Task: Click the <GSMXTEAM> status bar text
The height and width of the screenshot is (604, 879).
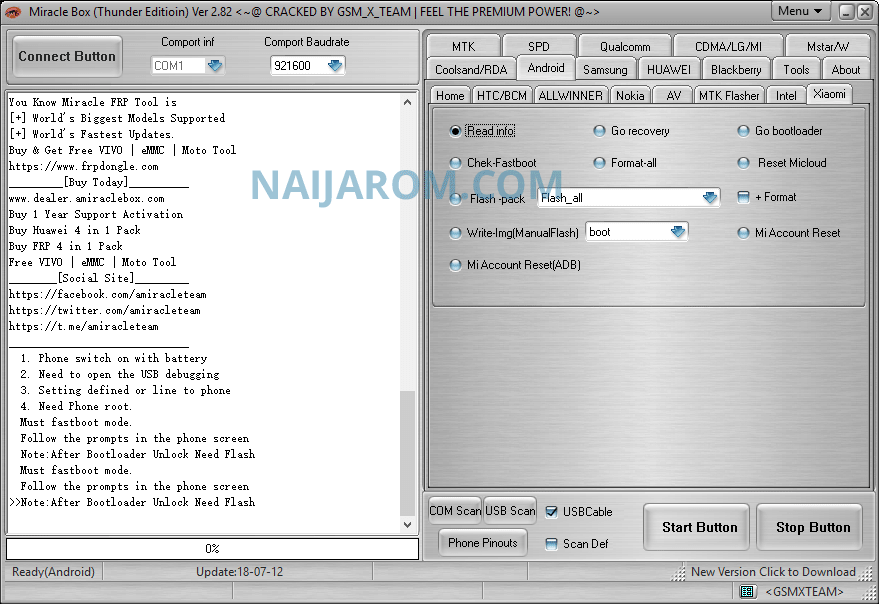Action: (804, 591)
